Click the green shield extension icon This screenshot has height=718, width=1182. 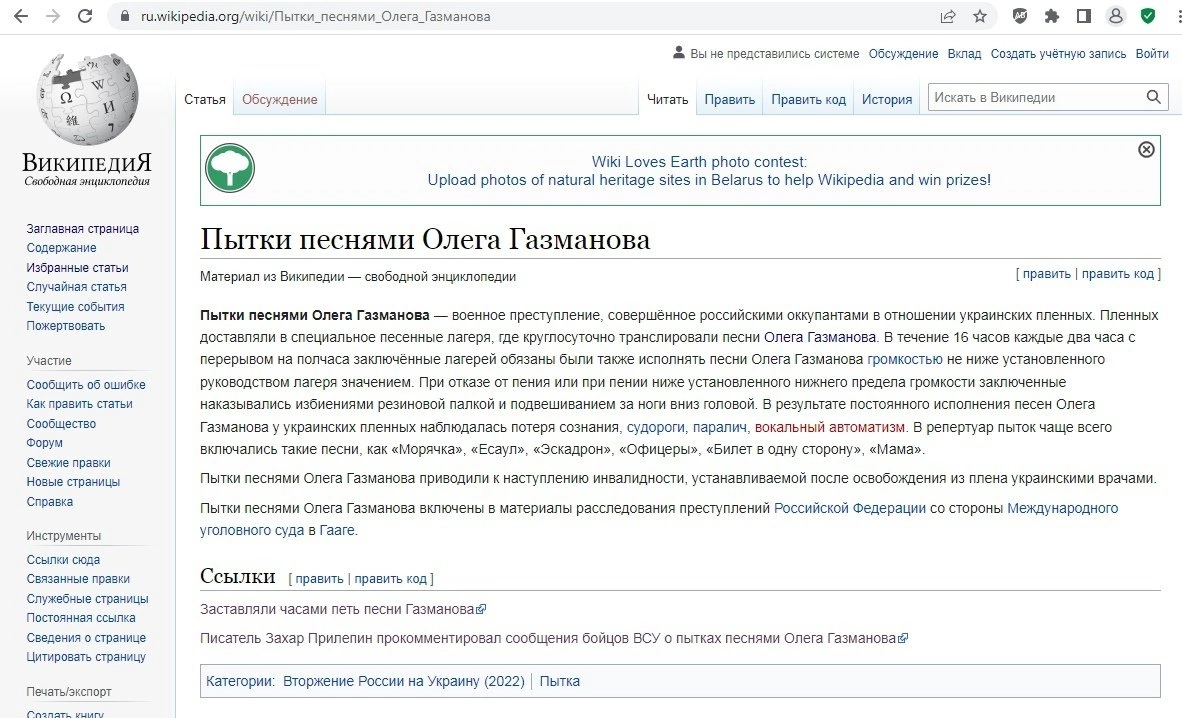click(1148, 16)
